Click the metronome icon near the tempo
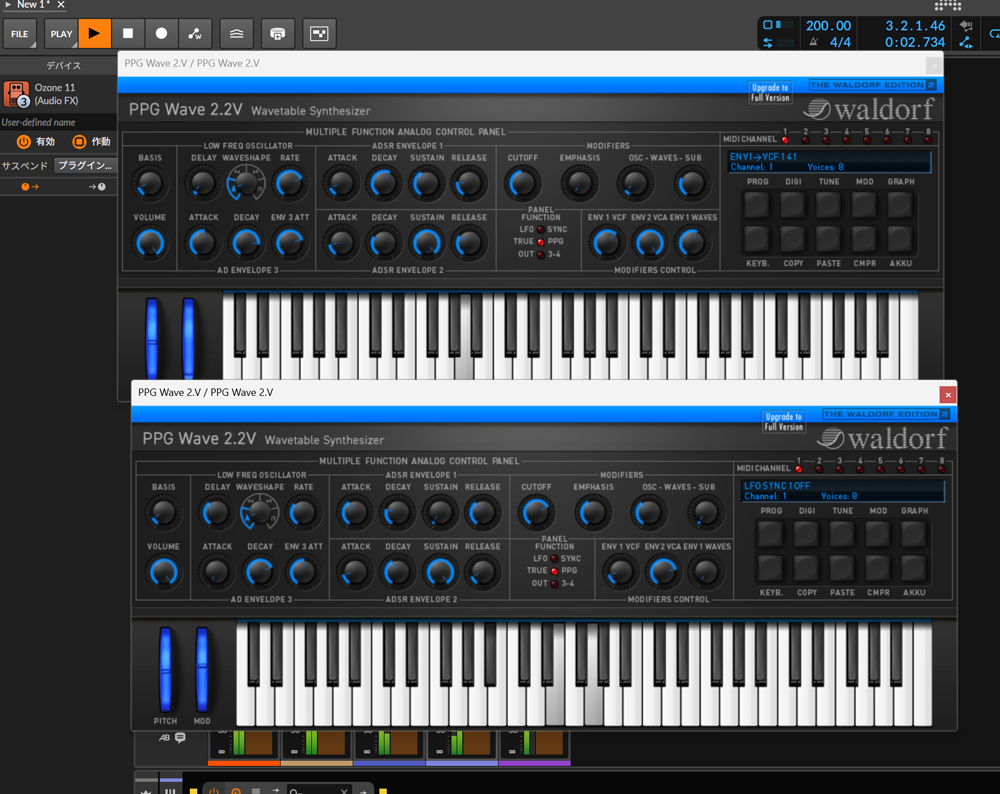 click(x=814, y=42)
